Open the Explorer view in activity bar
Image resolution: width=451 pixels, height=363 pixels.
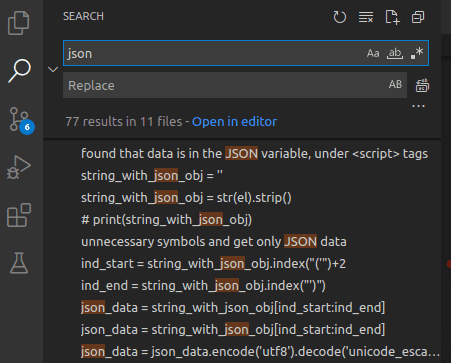(18, 23)
